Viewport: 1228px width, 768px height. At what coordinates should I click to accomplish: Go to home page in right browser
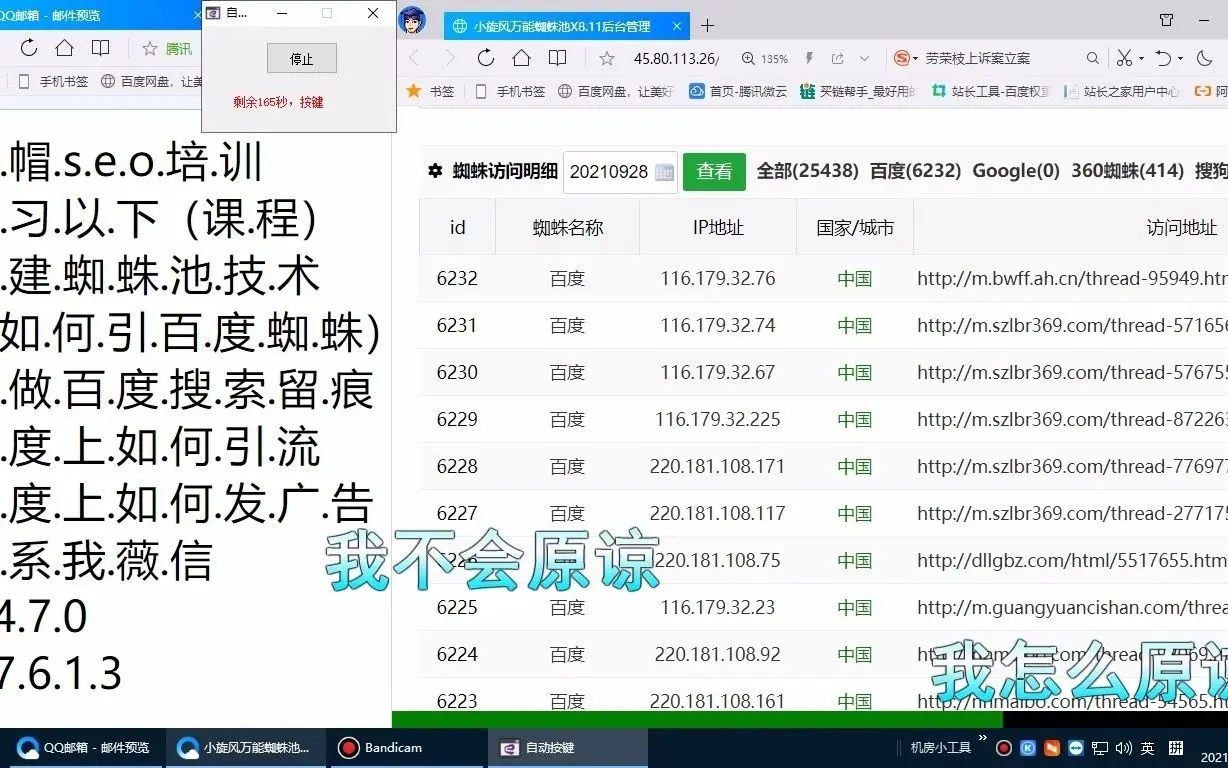521,58
